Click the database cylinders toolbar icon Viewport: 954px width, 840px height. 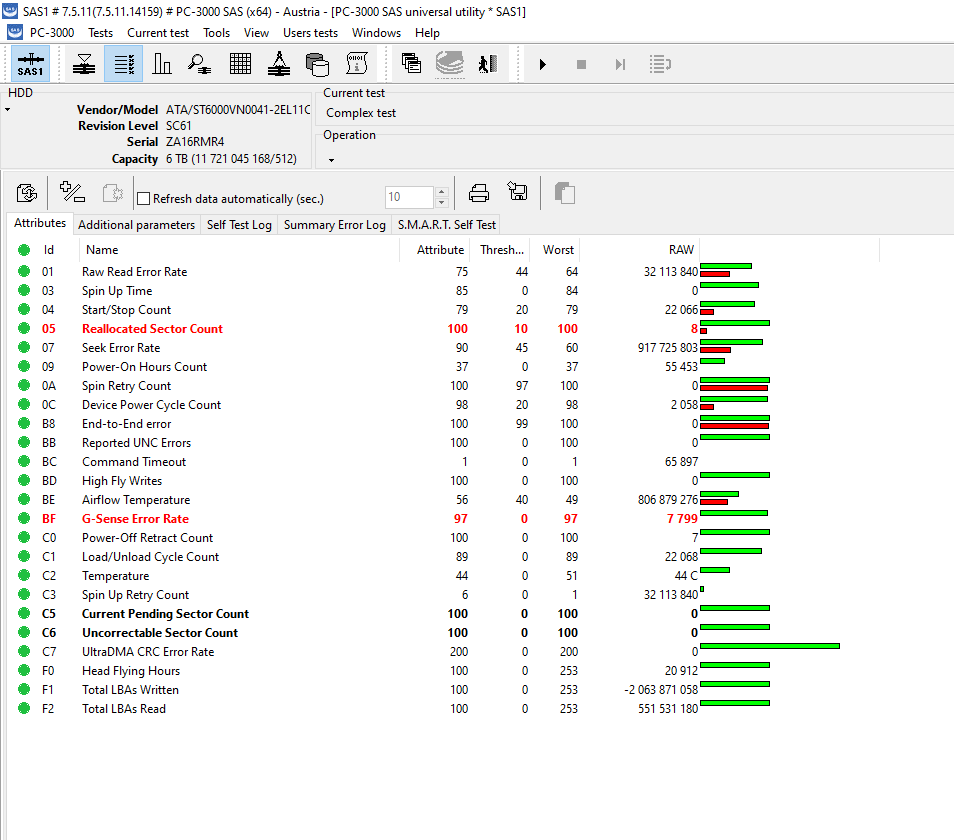tap(317, 64)
